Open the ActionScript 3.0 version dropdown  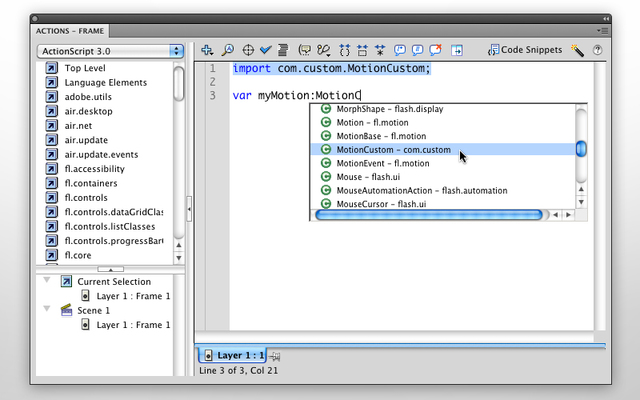coord(110,51)
